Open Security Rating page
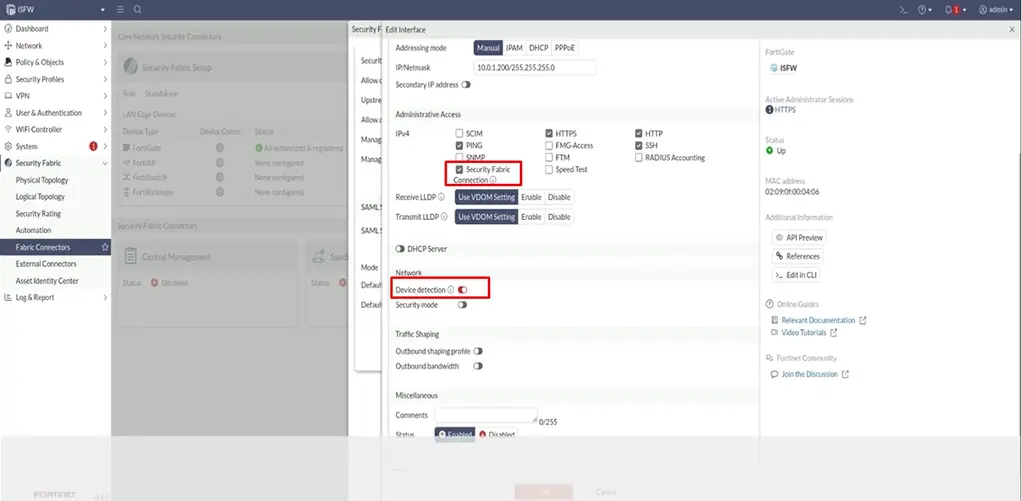The height and width of the screenshot is (501, 1022). tap(38, 214)
